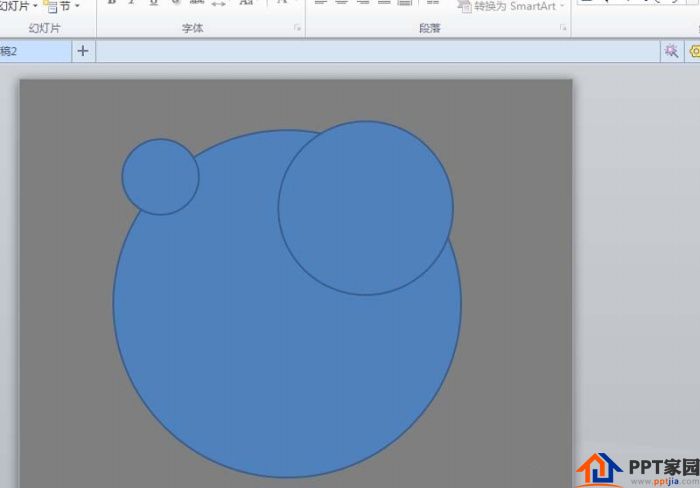The image size is (700, 488).
Task: Click the 字体 group label
Action: 193,28
